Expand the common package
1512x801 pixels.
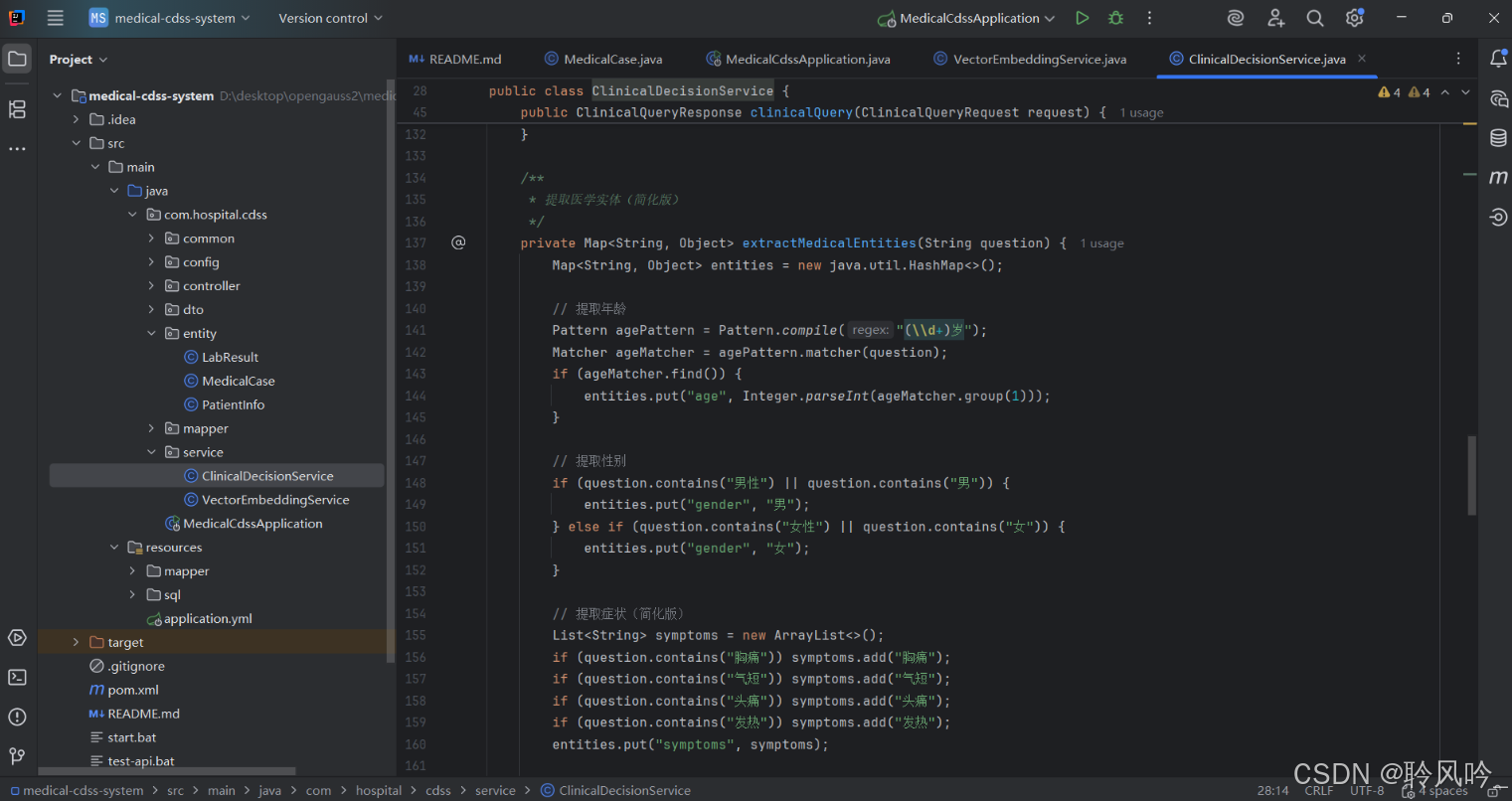point(151,239)
